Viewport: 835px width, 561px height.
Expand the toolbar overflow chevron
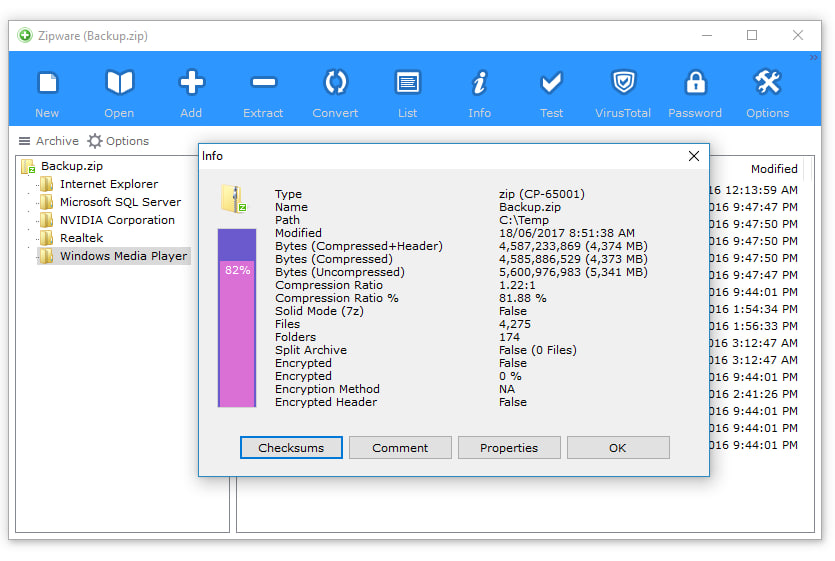coord(813,58)
